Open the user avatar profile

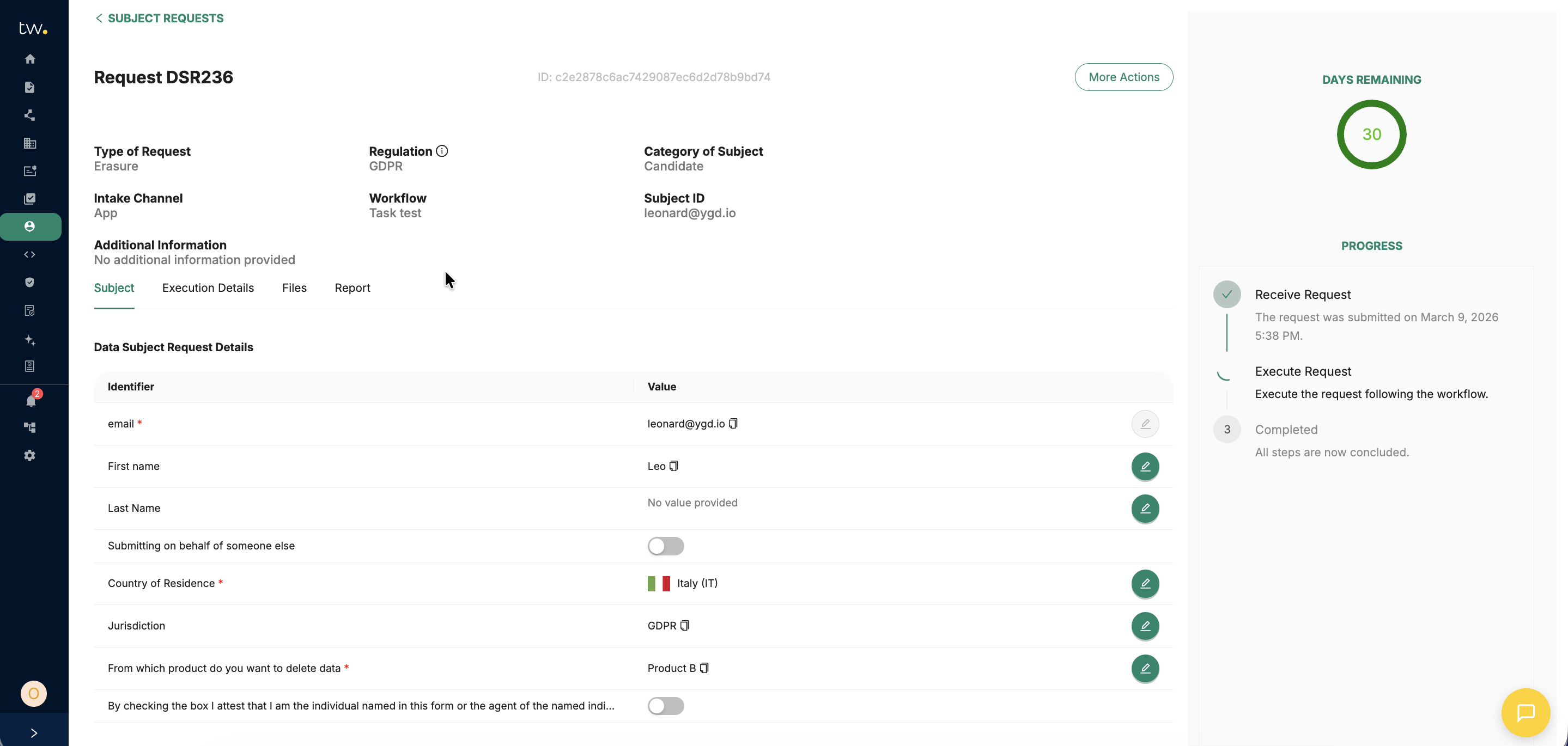(33, 694)
